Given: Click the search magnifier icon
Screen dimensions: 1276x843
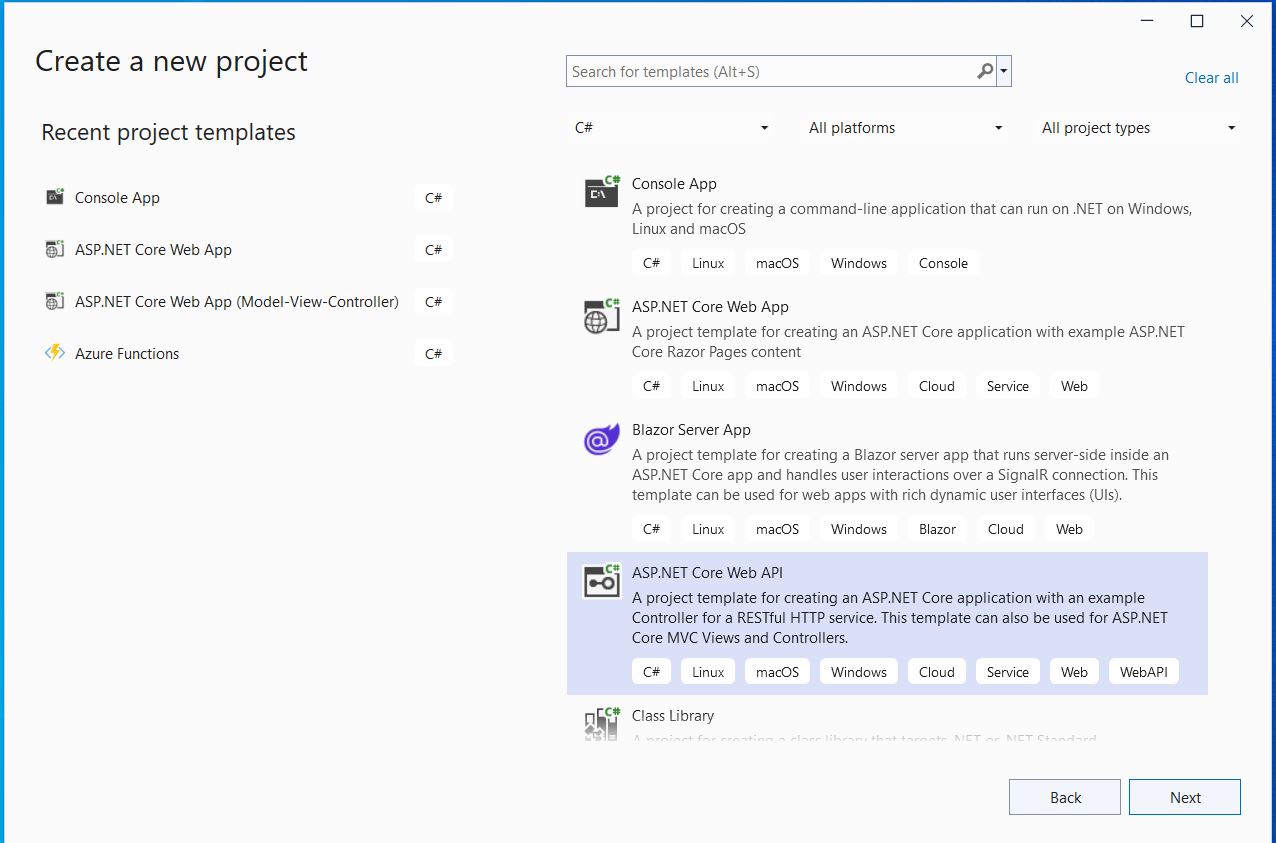Looking at the screenshot, I should click(984, 71).
